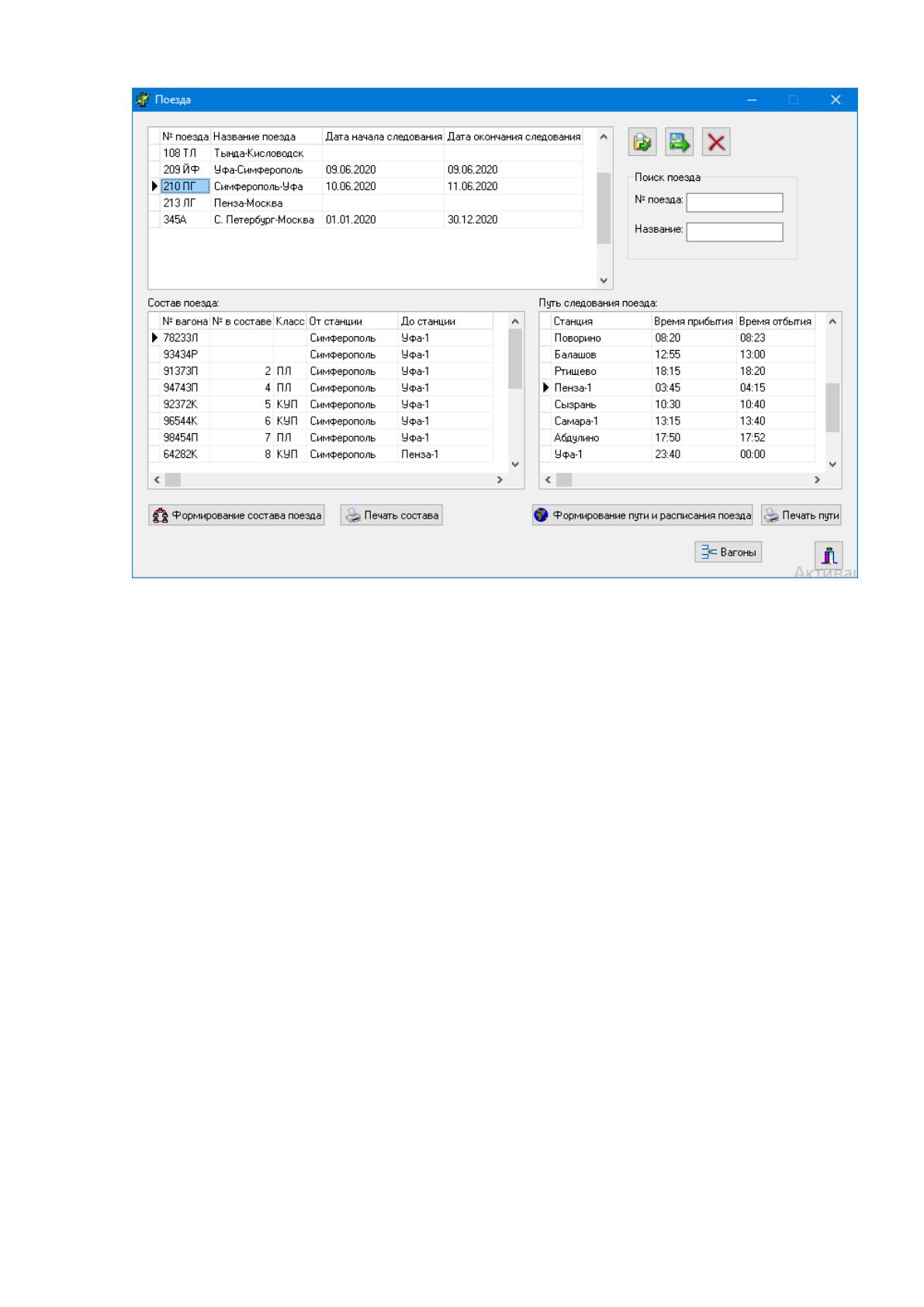Viewport: 924px width, 1307px height.
Task: Click the folder-with-green-arrow add icon
Action: click(x=642, y=142)
